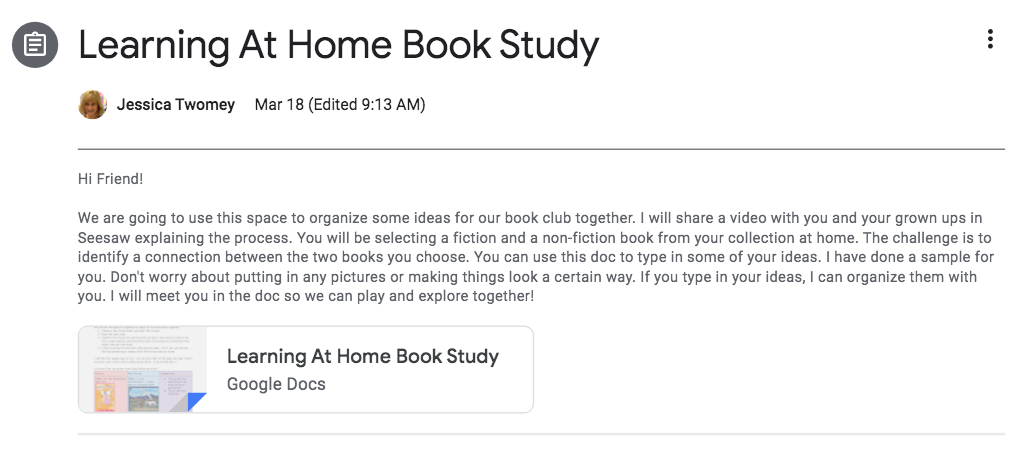
Task: Click the author name Jessica Twomey
Action: click(x=175, y=104)
